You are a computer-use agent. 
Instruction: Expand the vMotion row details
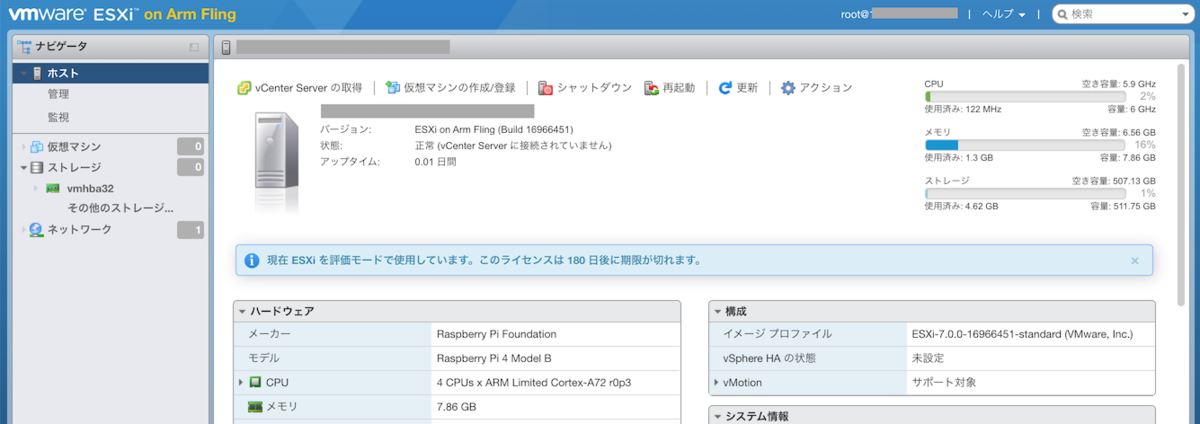click(716, 382)
